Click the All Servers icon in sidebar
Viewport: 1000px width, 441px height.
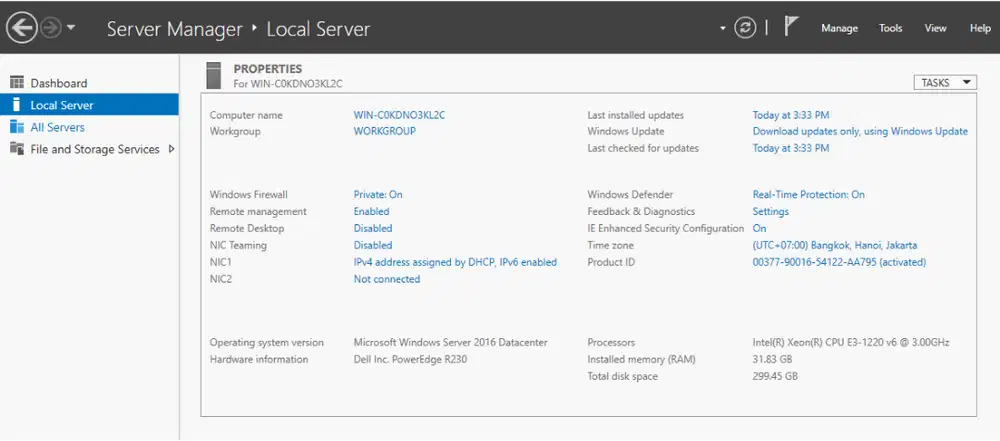pyautogui.click(x=17, y=127)
